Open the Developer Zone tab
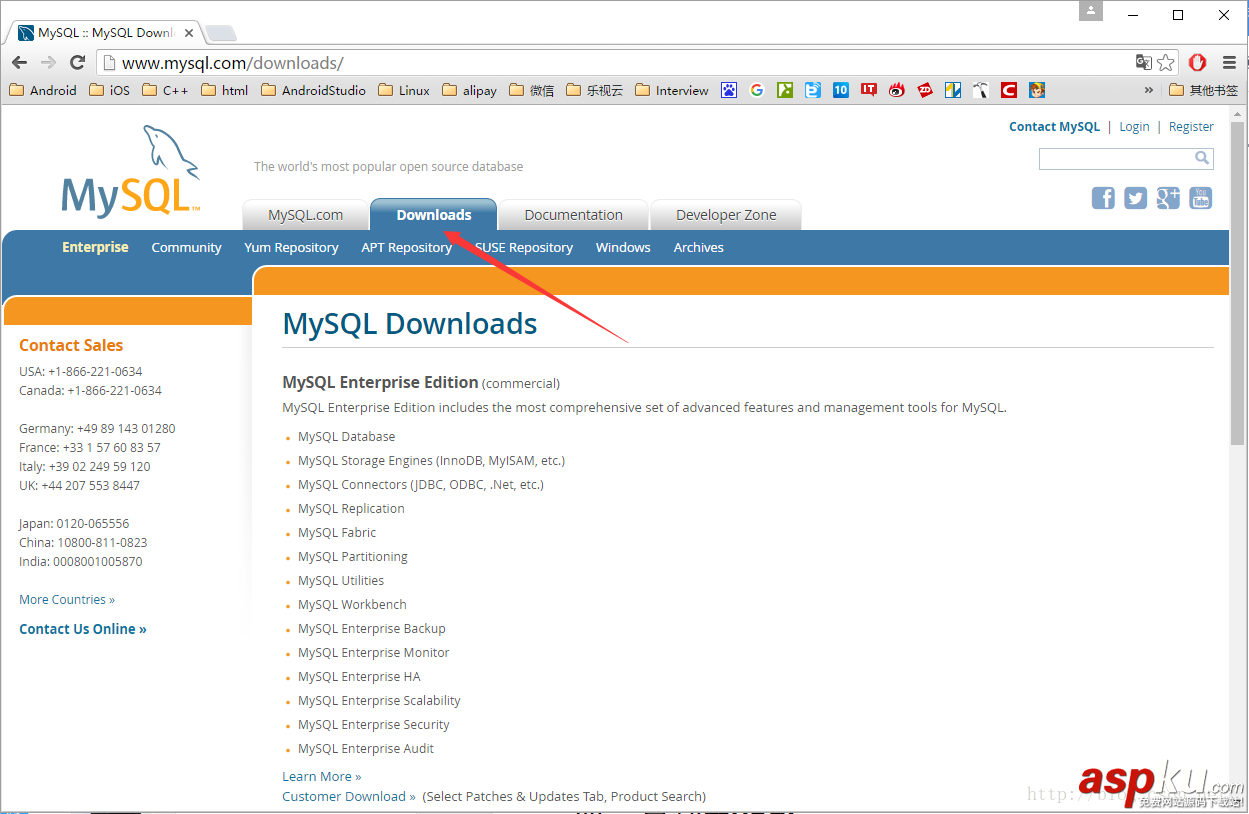 [726, 215]
